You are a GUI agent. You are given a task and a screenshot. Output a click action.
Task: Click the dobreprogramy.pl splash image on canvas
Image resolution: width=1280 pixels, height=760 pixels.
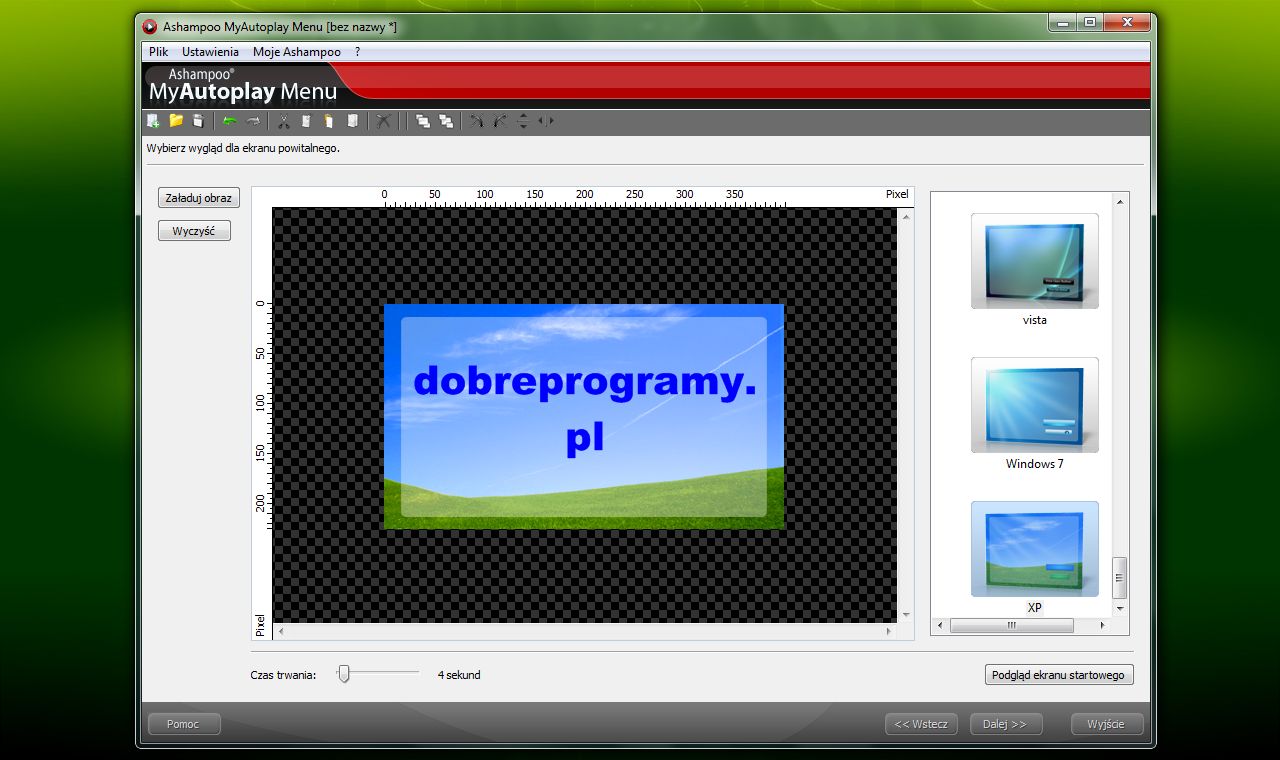pyautogui.click(x=584, y=416)
